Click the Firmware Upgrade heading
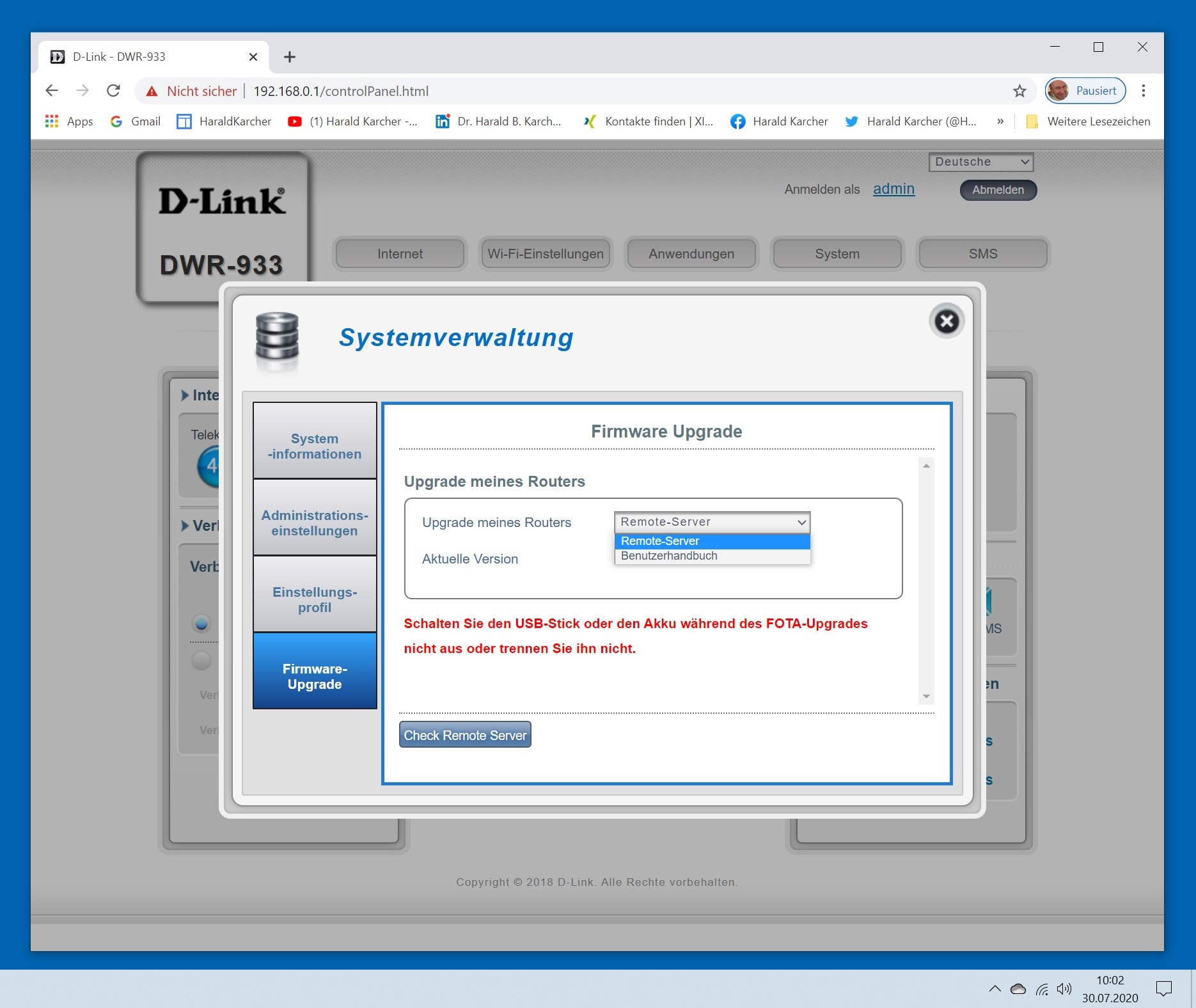Viewport: 1196px width, 1008px height. tap(666, 432)
